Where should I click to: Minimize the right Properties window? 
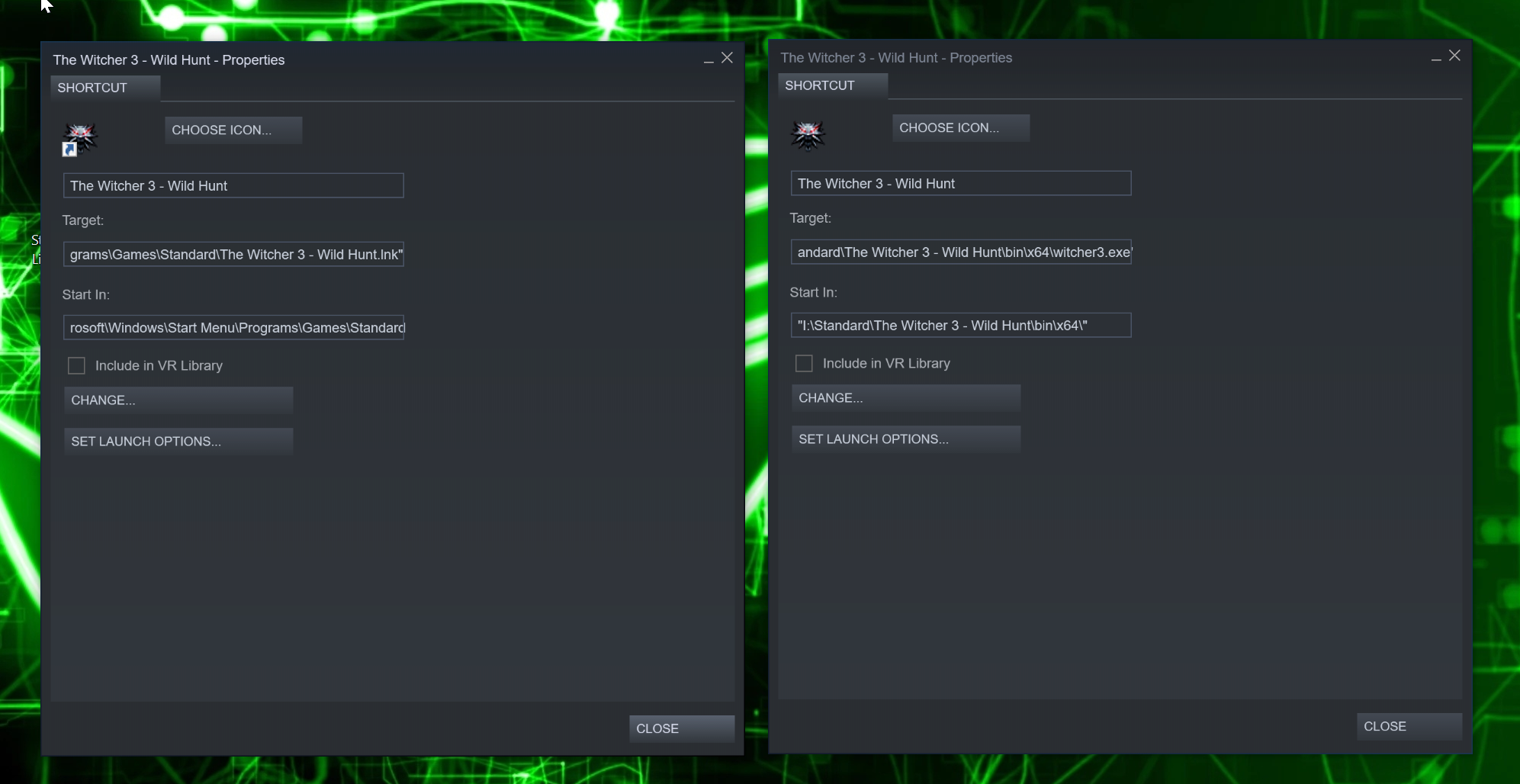(x=1436, y=57)
